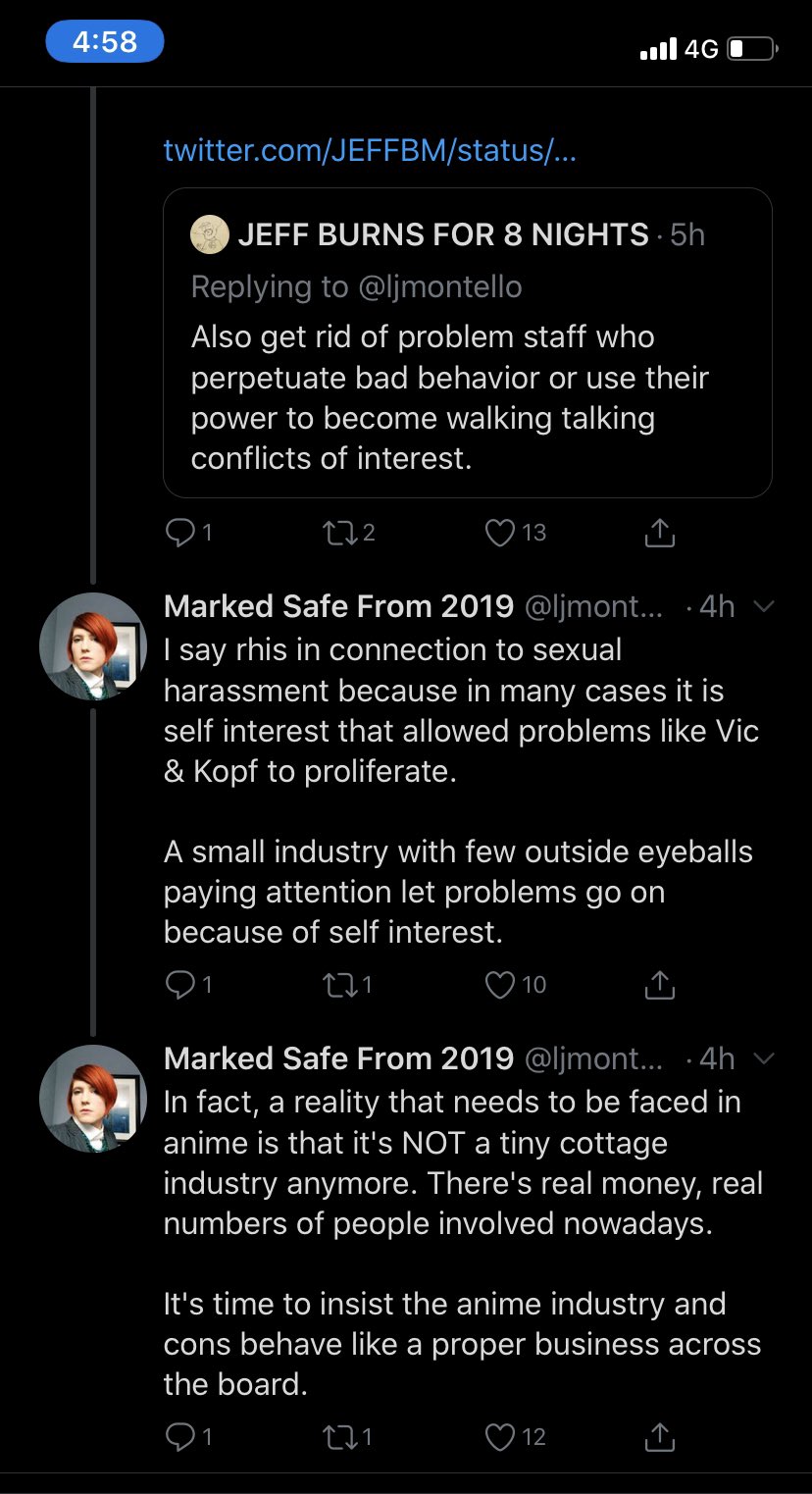Image resolution: width=812 pixels, height=1494 pixels.
Task: Reply to the sexual harassment tweet
Action: [x=180, y=985]
